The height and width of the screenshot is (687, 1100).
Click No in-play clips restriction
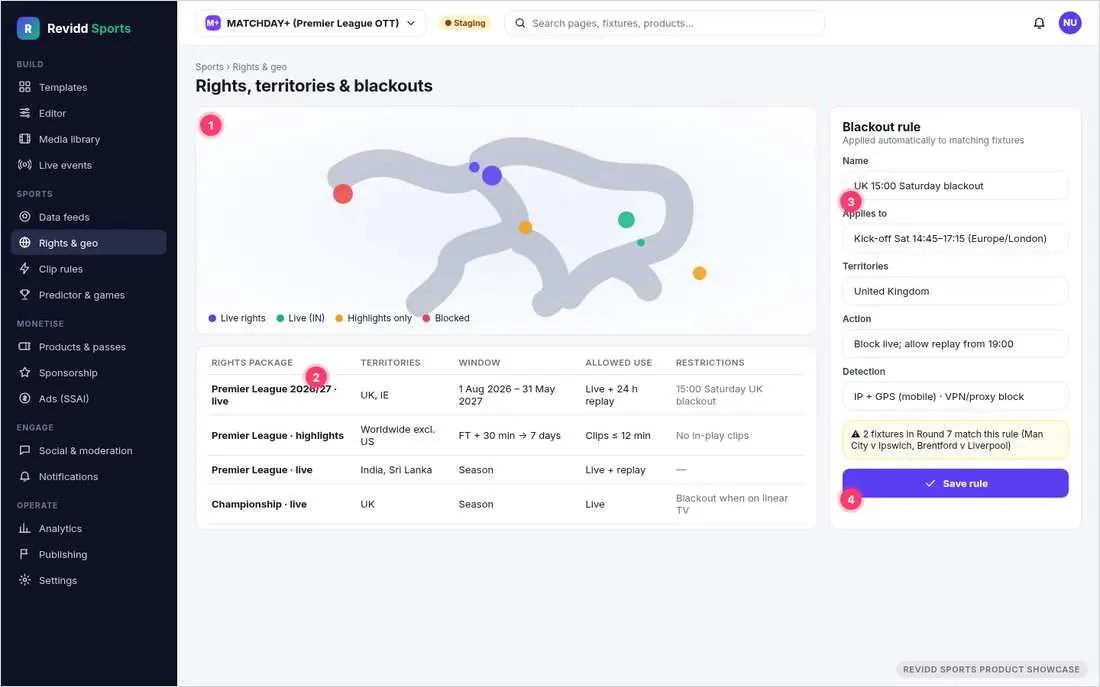(712, 435)
